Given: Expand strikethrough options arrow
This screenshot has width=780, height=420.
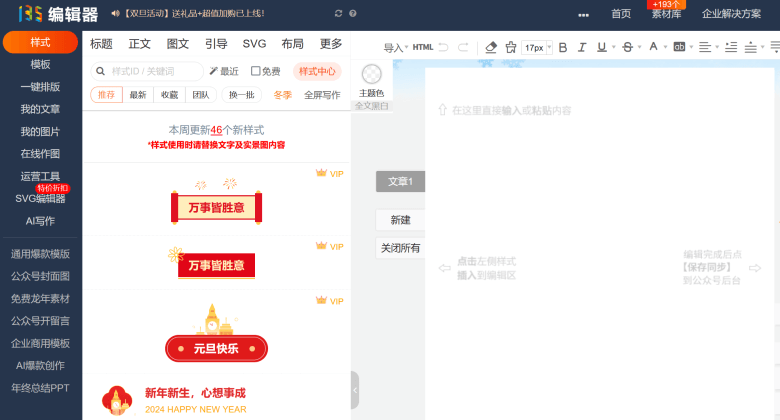Looking at the screenshot, I should click(x=640, y=47).
